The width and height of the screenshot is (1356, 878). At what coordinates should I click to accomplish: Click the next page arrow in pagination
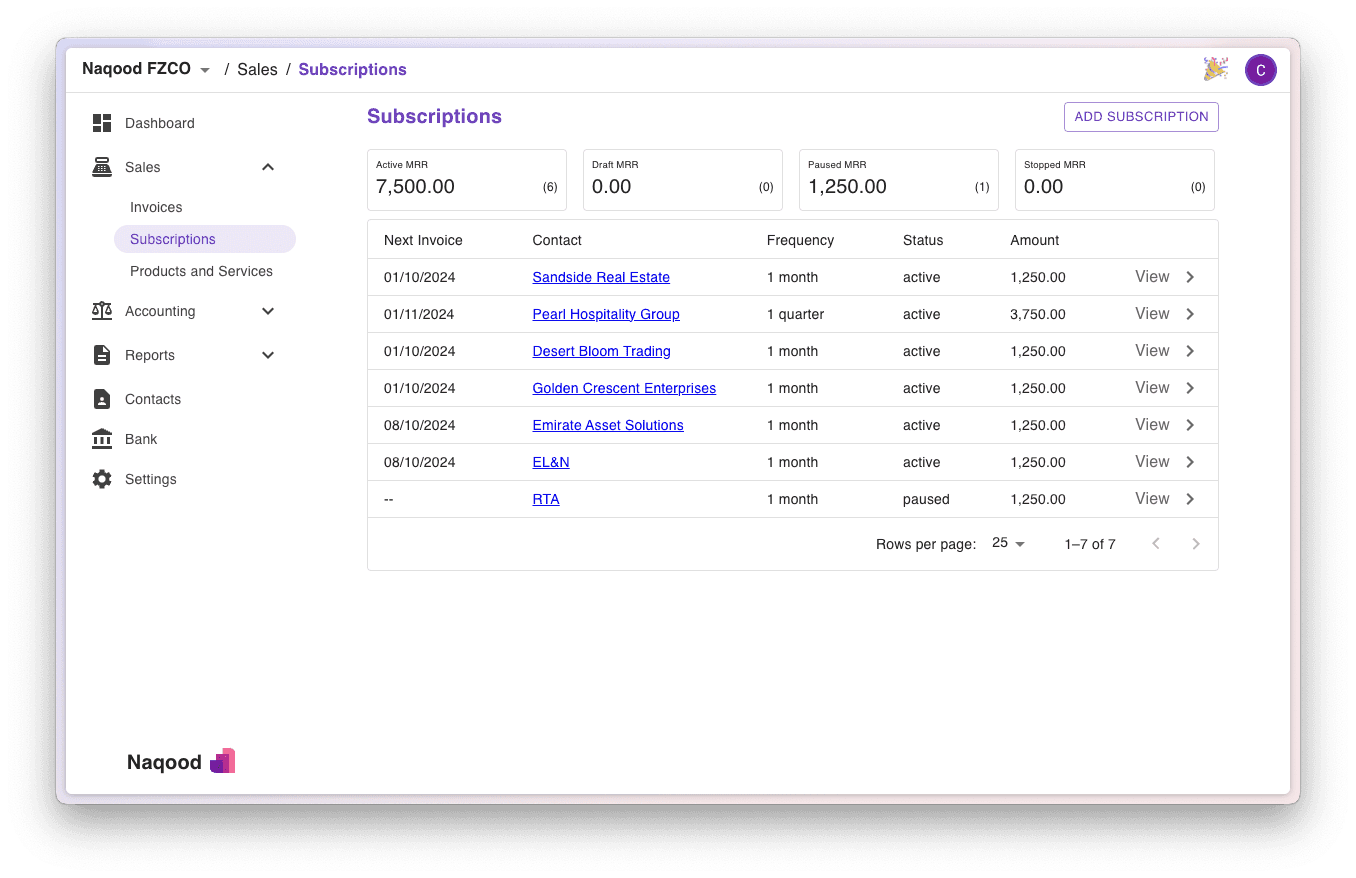click(x=1196, y=543)
